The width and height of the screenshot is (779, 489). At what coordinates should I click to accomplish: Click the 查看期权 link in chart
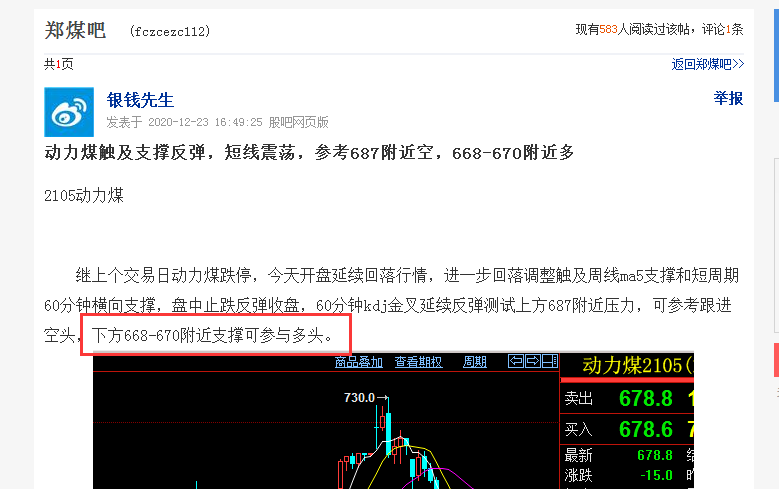[418, 362]
